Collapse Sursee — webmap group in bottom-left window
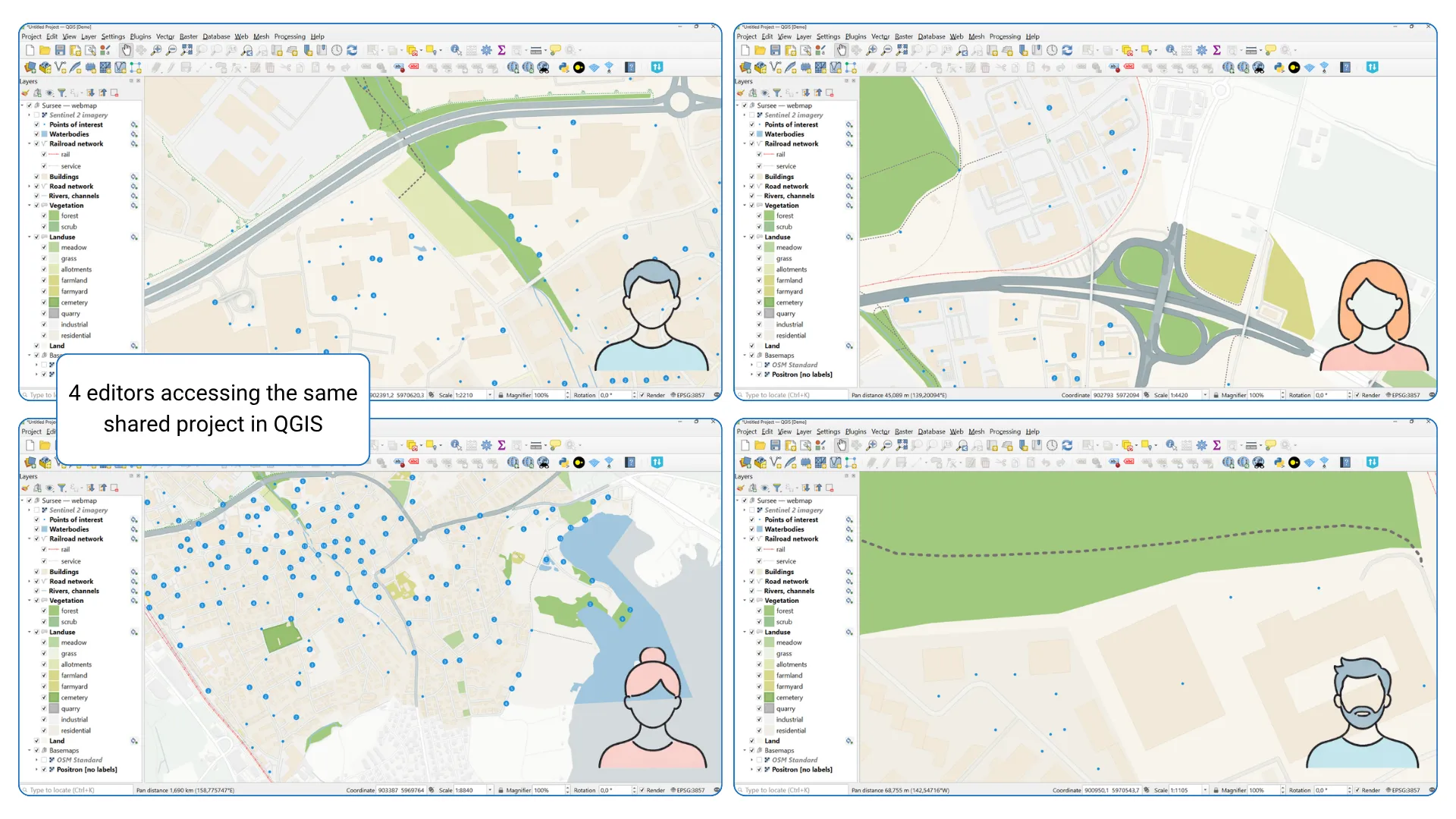 (x=22, y=501)
